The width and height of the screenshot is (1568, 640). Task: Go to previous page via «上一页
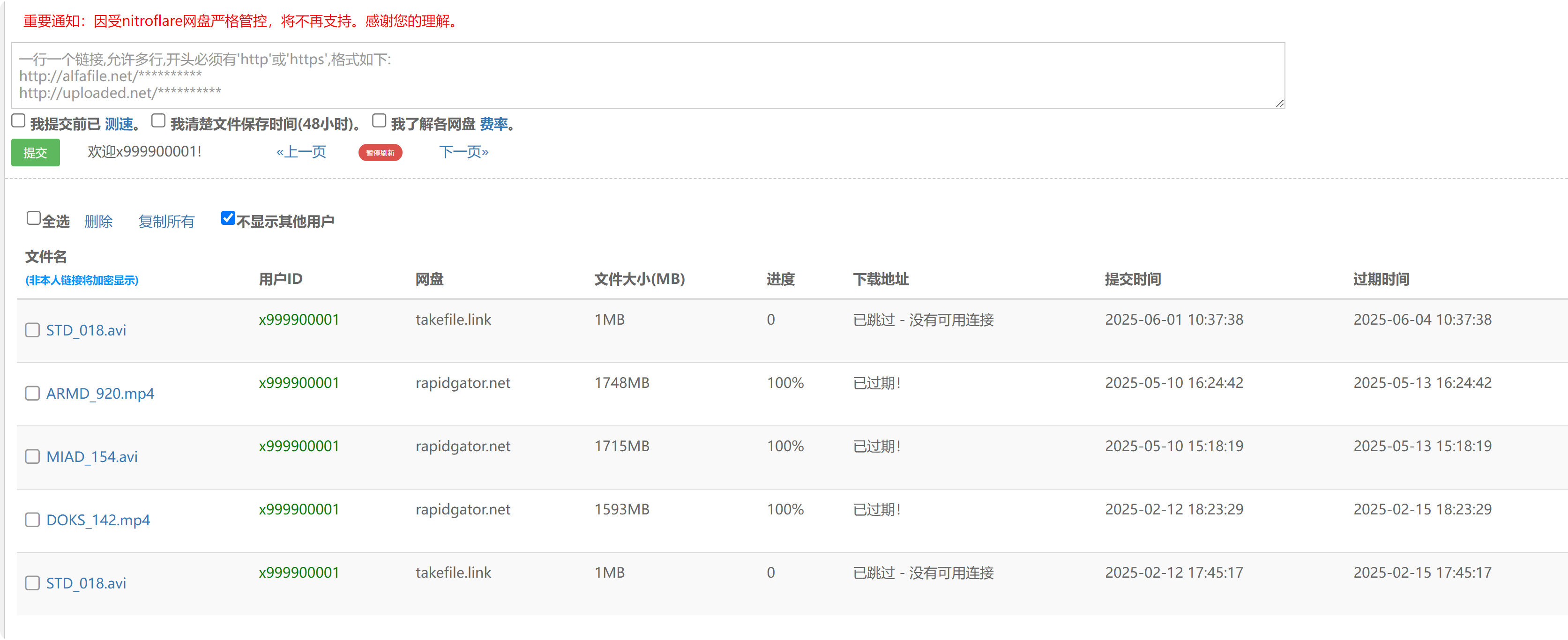point(301,152)
